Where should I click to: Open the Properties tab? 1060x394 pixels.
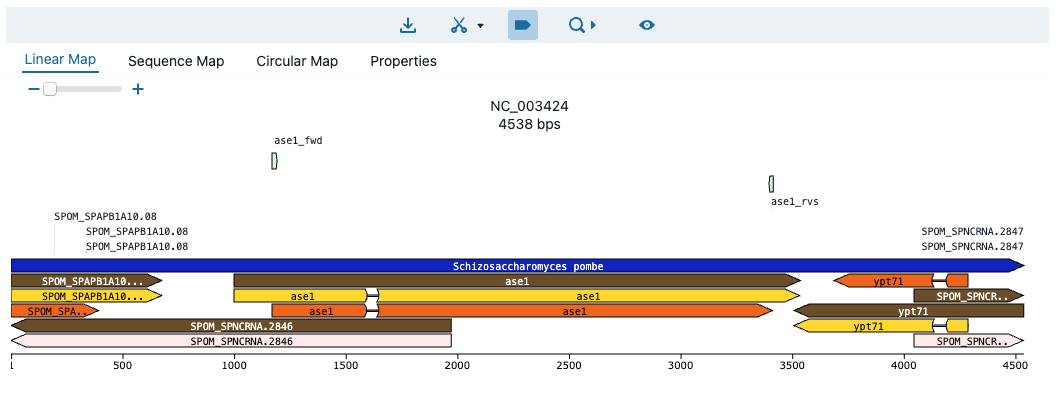[x=404, y=61]
